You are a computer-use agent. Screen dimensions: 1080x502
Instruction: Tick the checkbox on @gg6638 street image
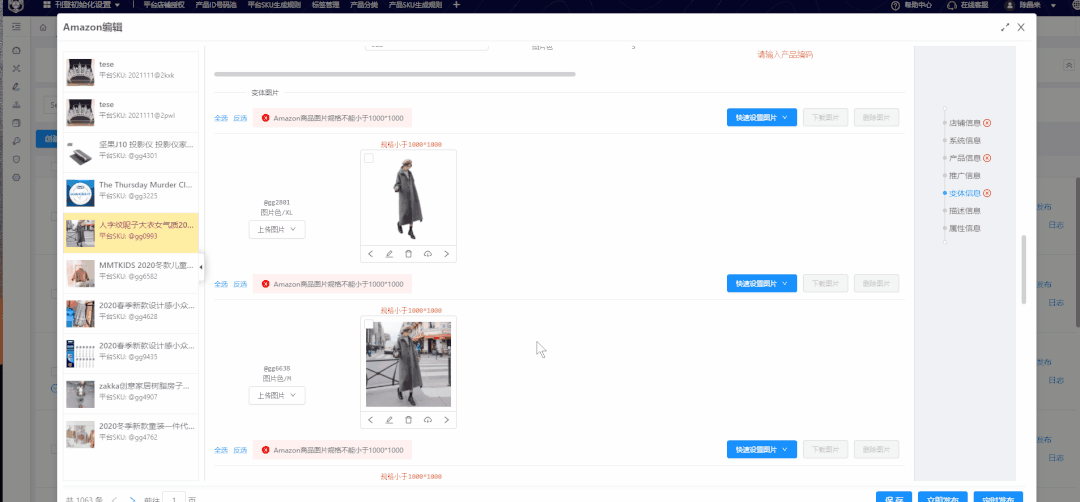pos(369,325)
